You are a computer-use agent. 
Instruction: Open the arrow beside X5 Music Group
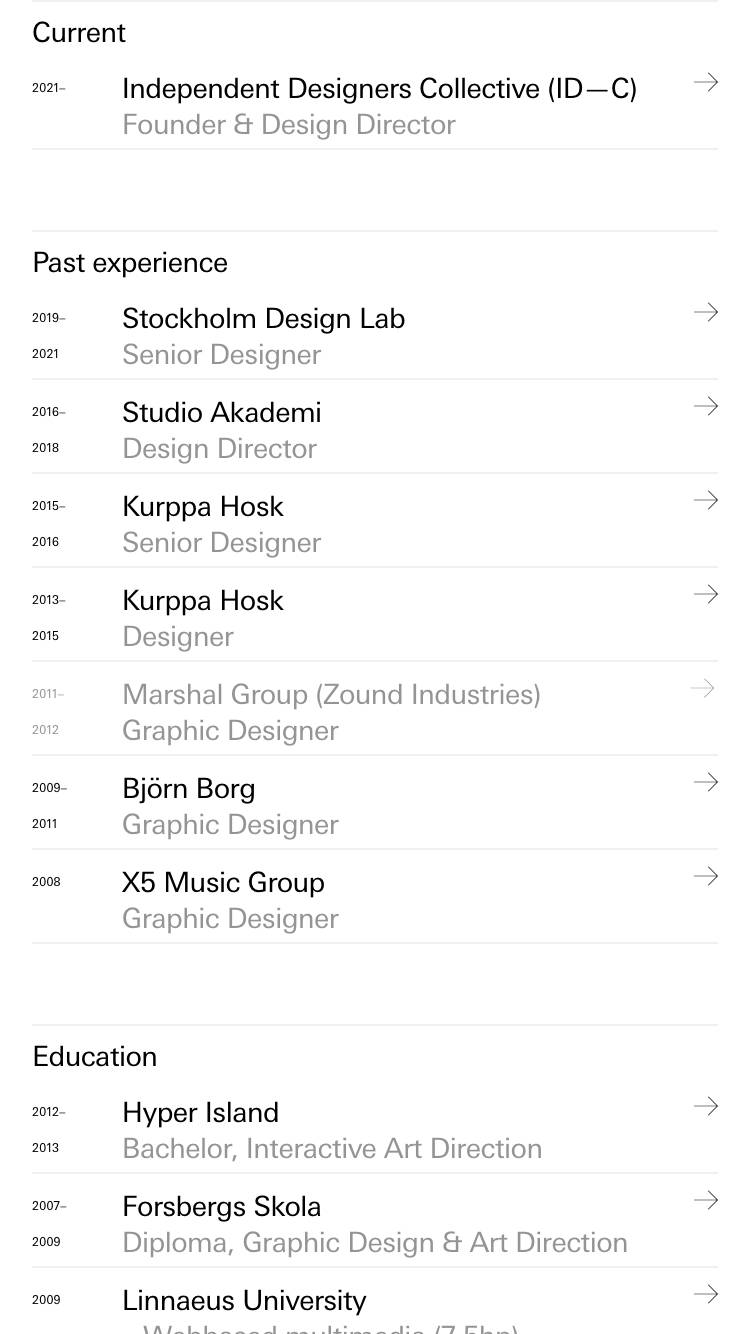tap(706, 876)
